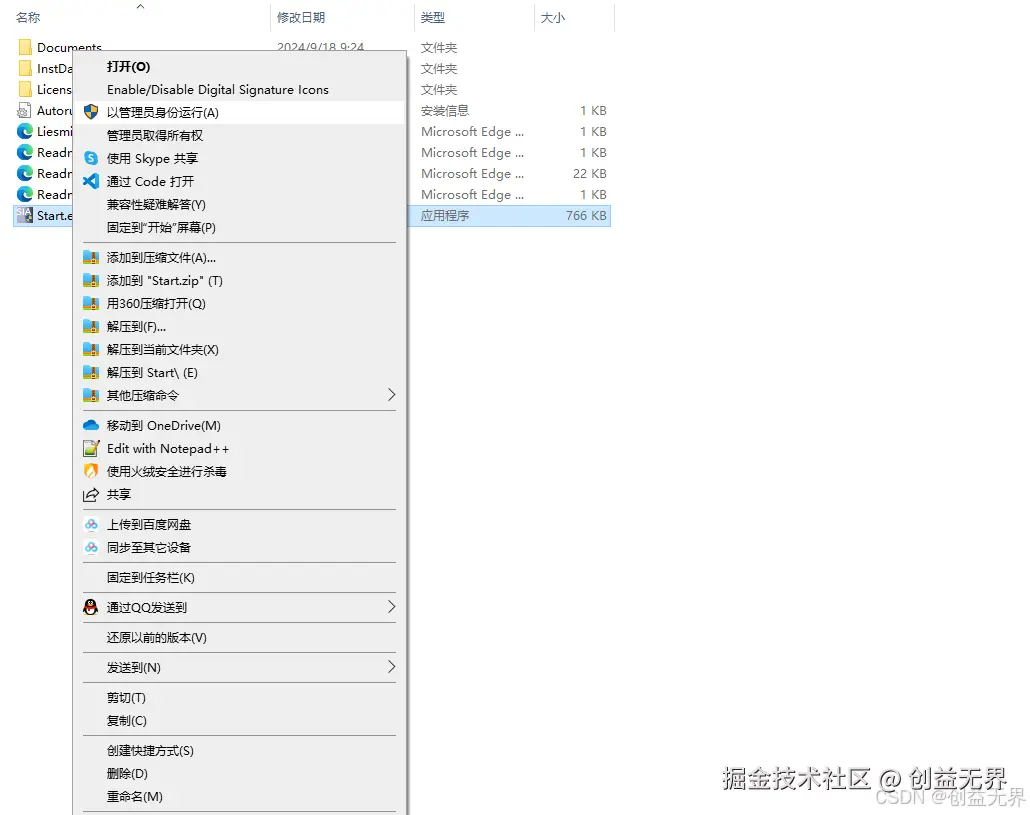Select 创建快捷方式(S)
The height and width of the screenshot is (815, 1030).
(x=150, y=750)
